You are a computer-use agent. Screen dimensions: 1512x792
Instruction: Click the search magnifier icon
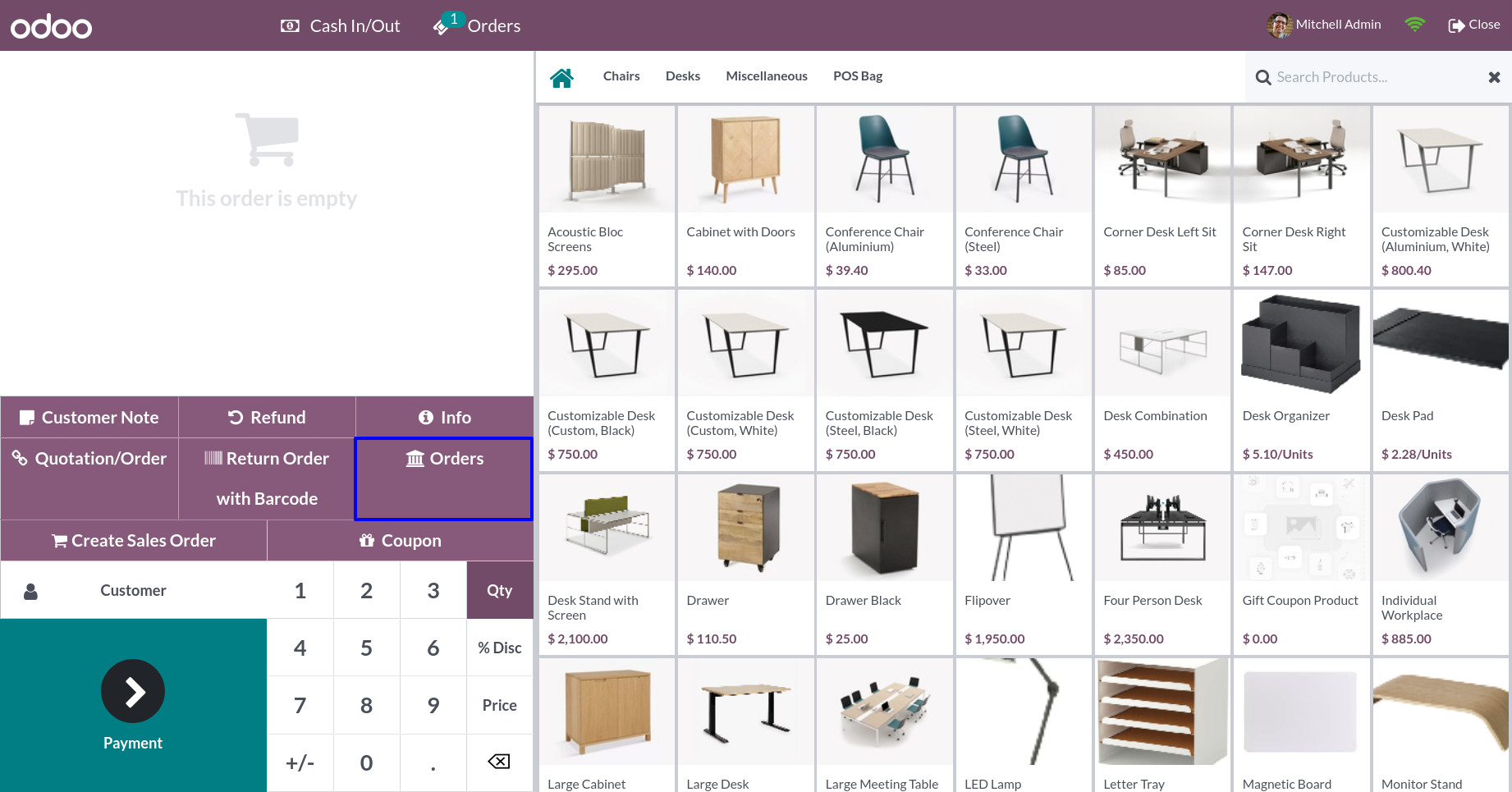pyautogui.click(x=1263, y=77)
